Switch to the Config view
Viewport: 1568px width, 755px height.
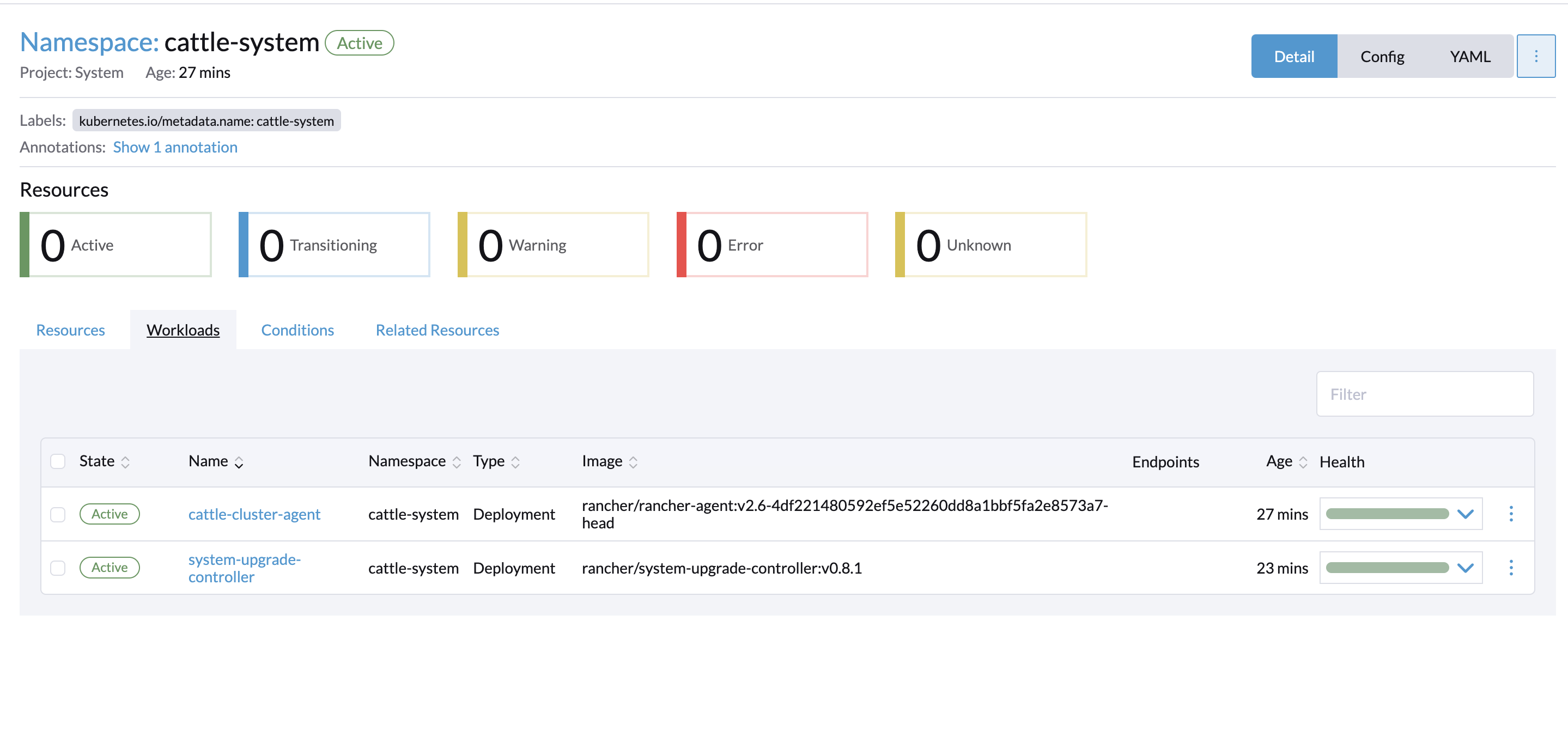click(1382, 56)
